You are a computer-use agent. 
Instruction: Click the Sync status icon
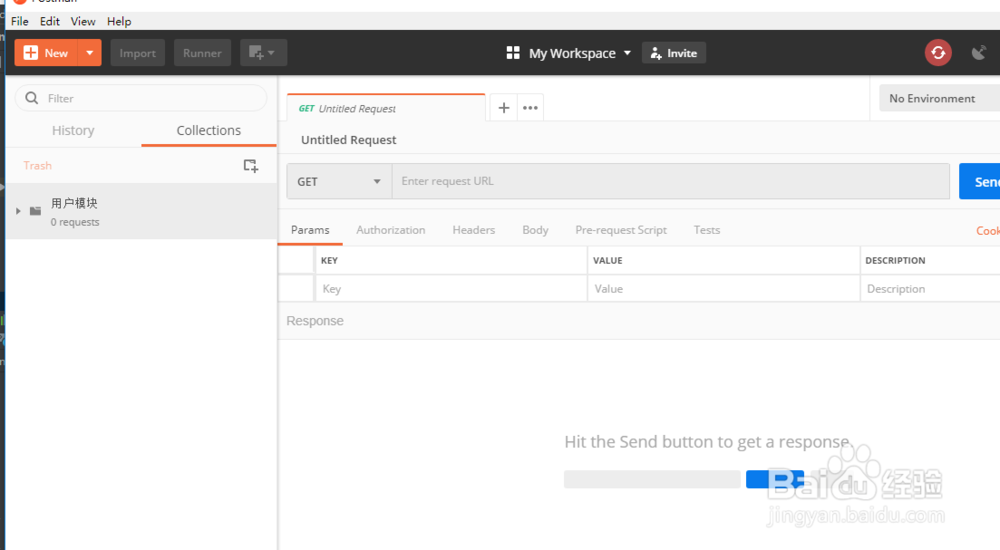point(938,53)
